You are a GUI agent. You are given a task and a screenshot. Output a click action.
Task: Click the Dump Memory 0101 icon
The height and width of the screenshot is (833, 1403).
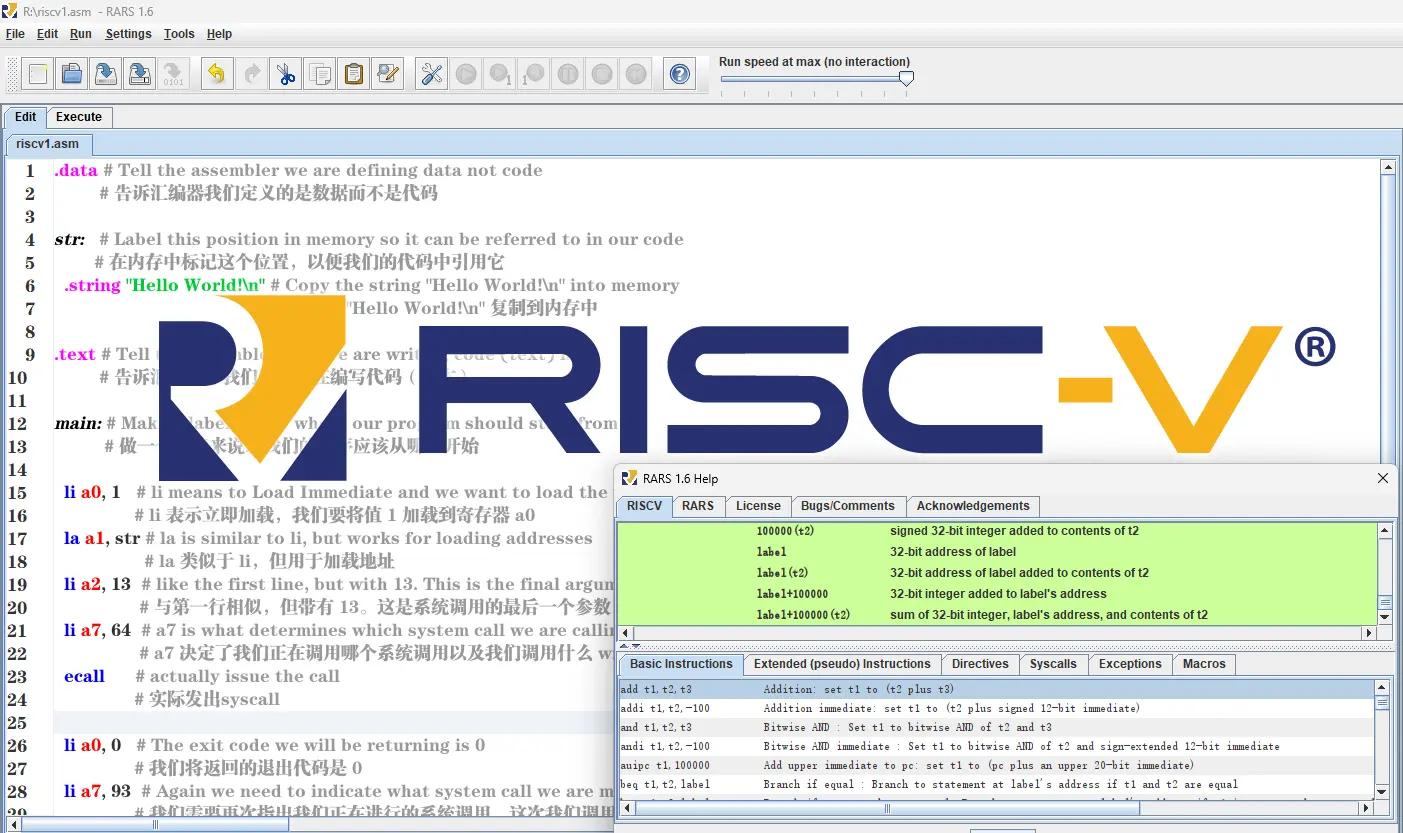pos(173,74)
